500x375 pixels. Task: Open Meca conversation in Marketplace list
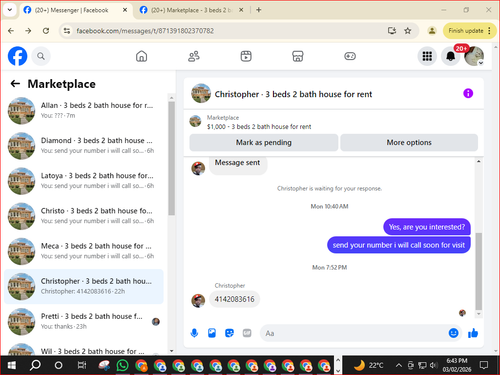pyautogui.click(x=84, y=251)
